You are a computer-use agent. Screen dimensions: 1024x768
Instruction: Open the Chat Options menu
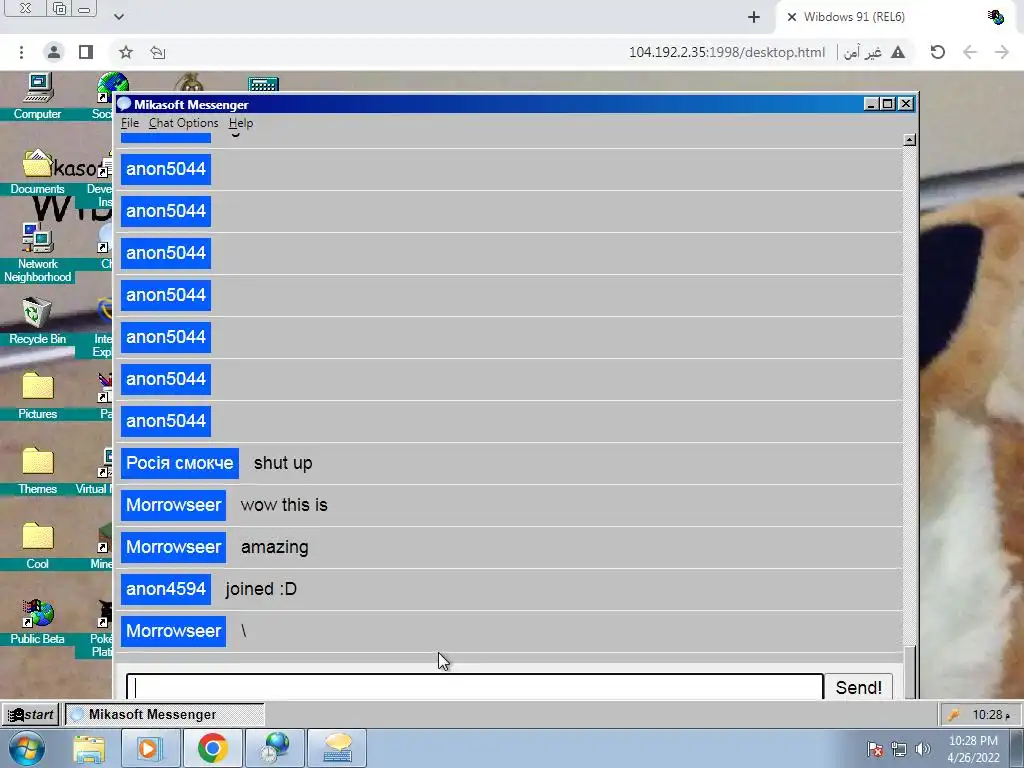[x=184, y=123]
